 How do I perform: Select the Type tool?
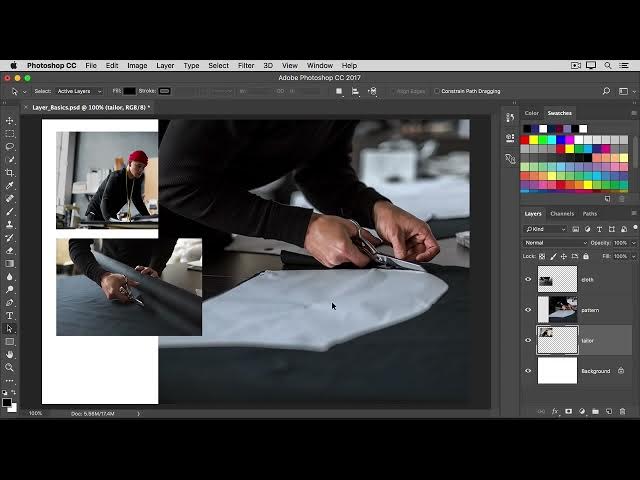coord(10,315)
